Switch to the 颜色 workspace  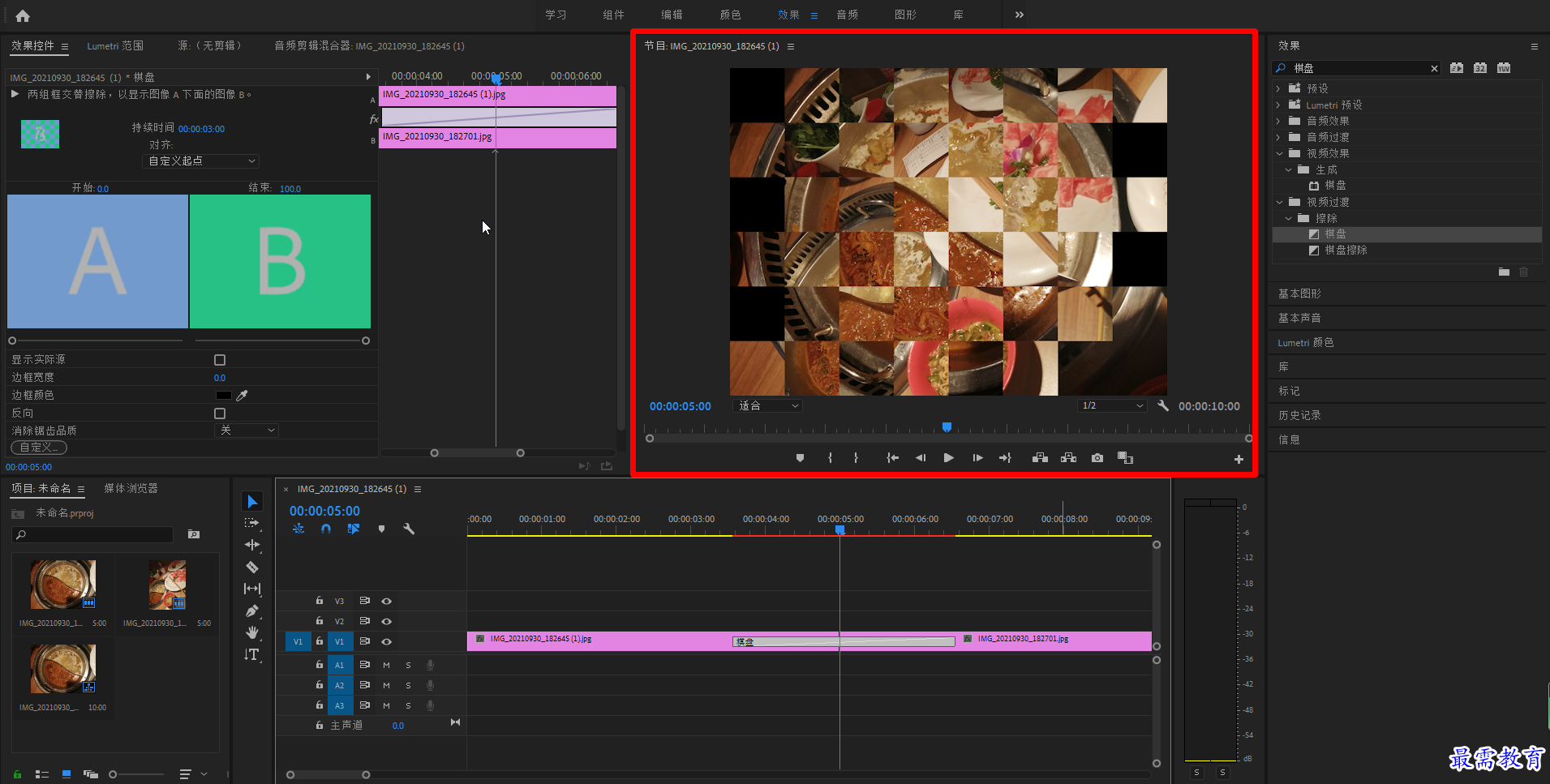730,15
